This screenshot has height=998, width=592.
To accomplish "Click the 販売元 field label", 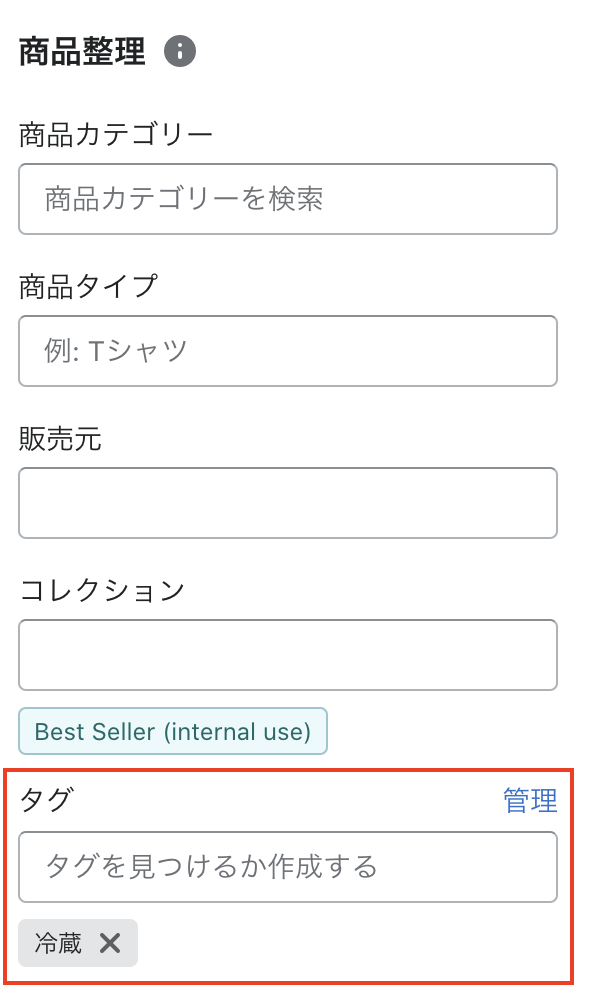I will click(60, 439).
